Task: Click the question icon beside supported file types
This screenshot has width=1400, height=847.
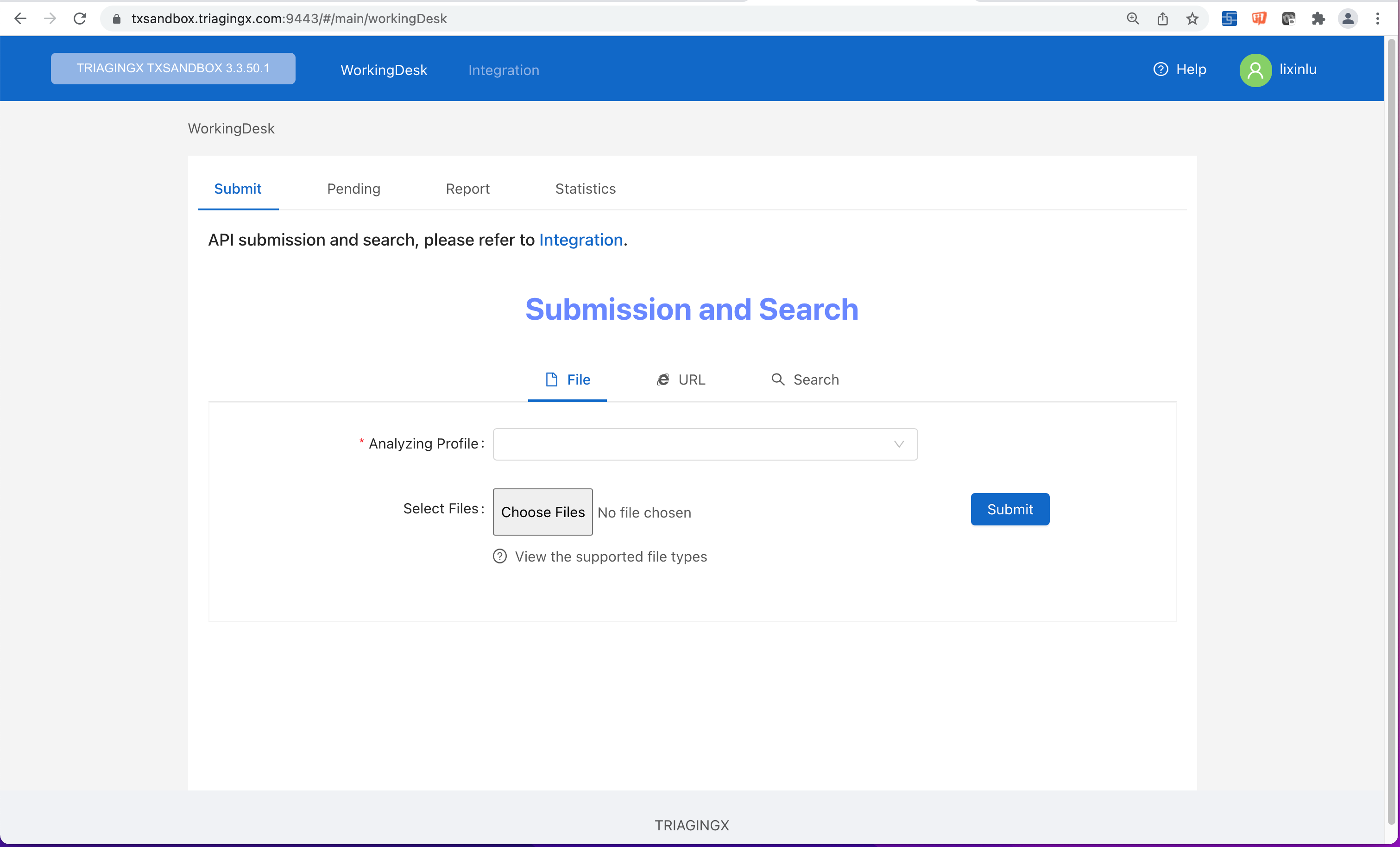Action: 499,556
